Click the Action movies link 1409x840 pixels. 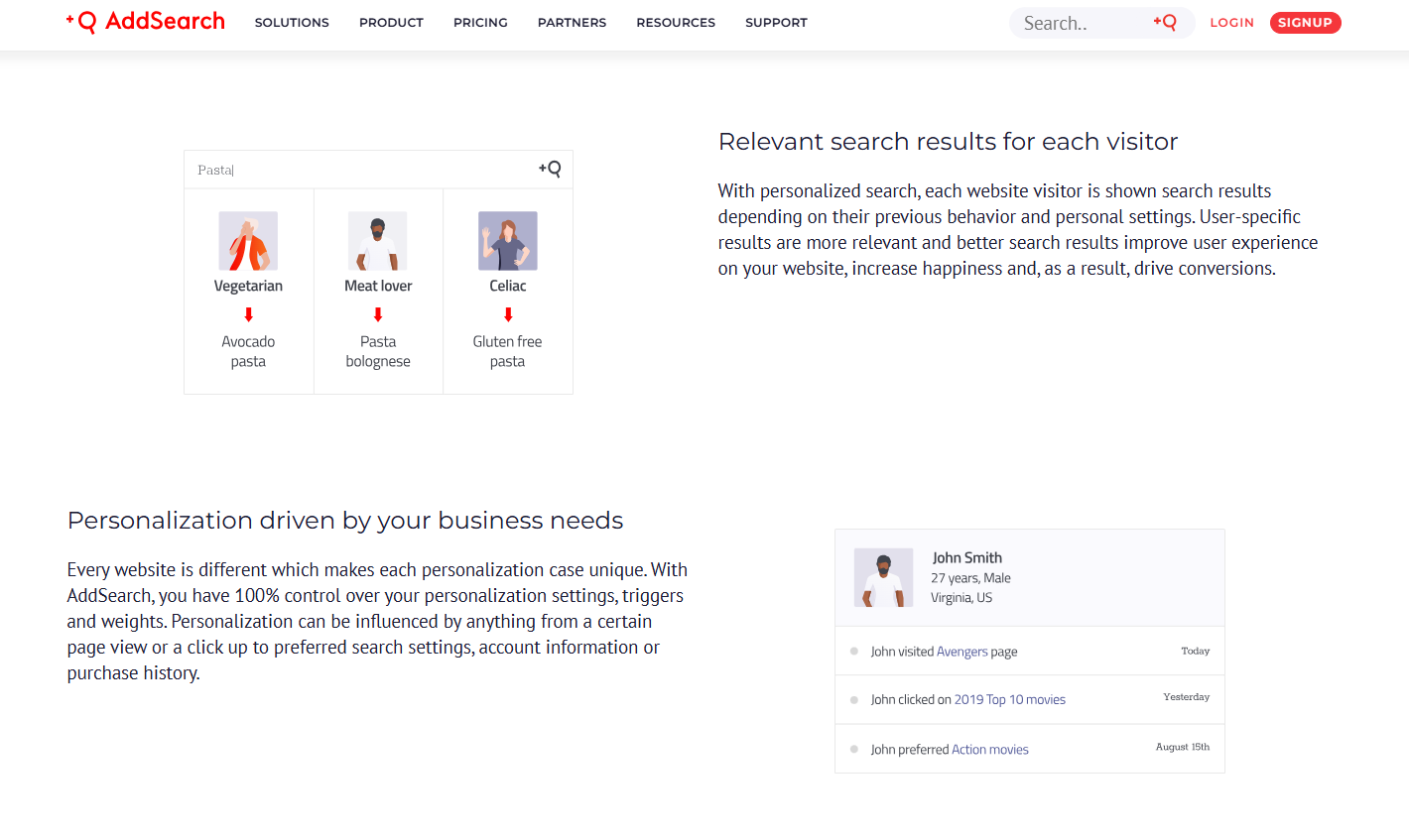(x=990, y=750)
